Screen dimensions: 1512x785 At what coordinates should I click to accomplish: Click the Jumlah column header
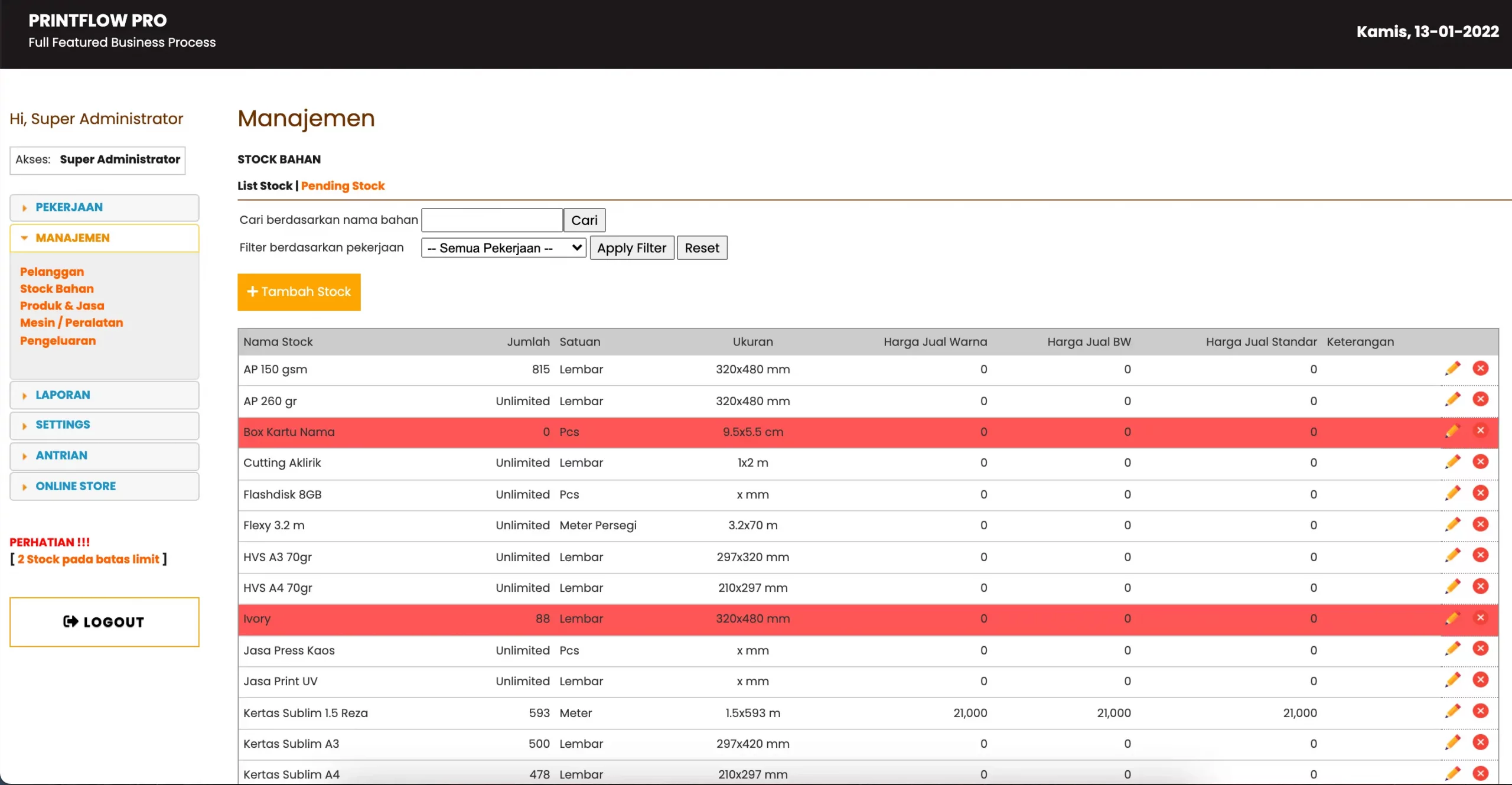[528, 342]
